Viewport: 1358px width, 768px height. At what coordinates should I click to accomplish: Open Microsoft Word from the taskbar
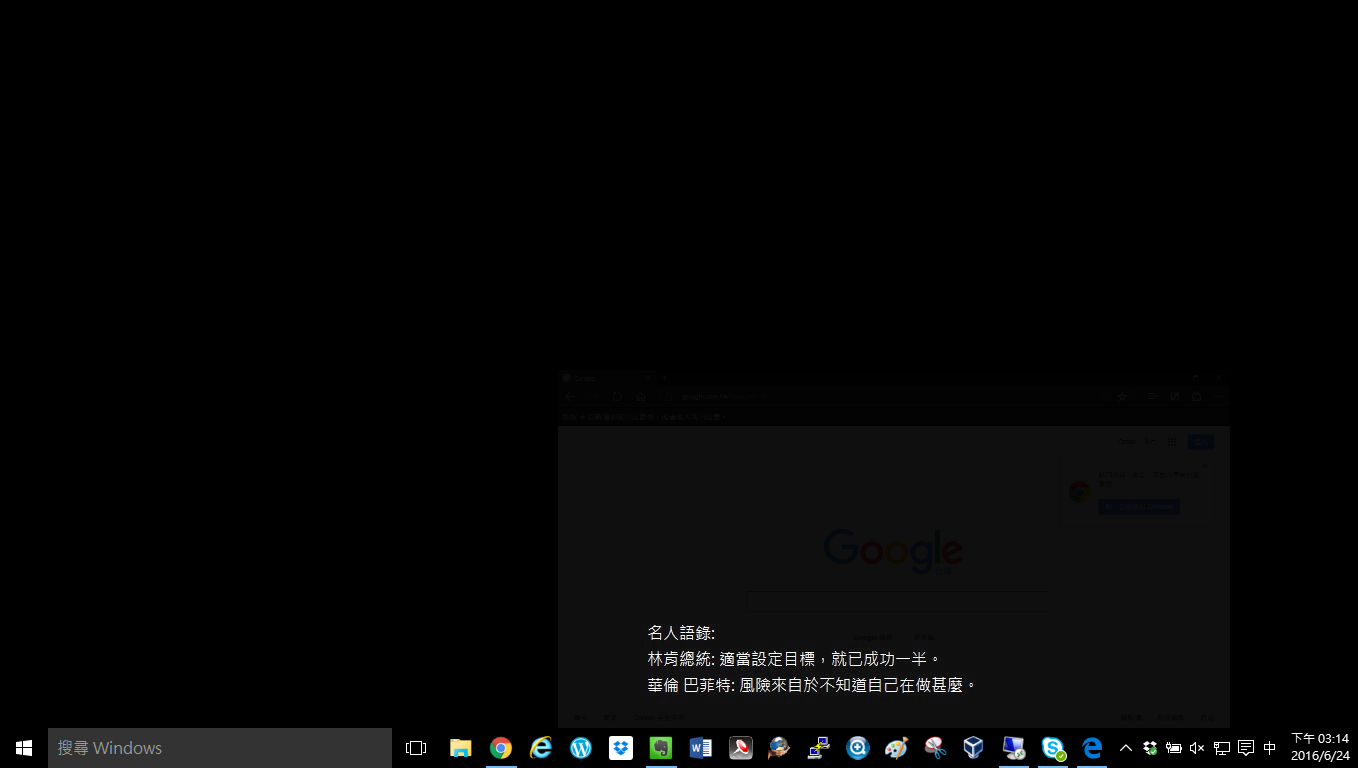tap(700, 748)
